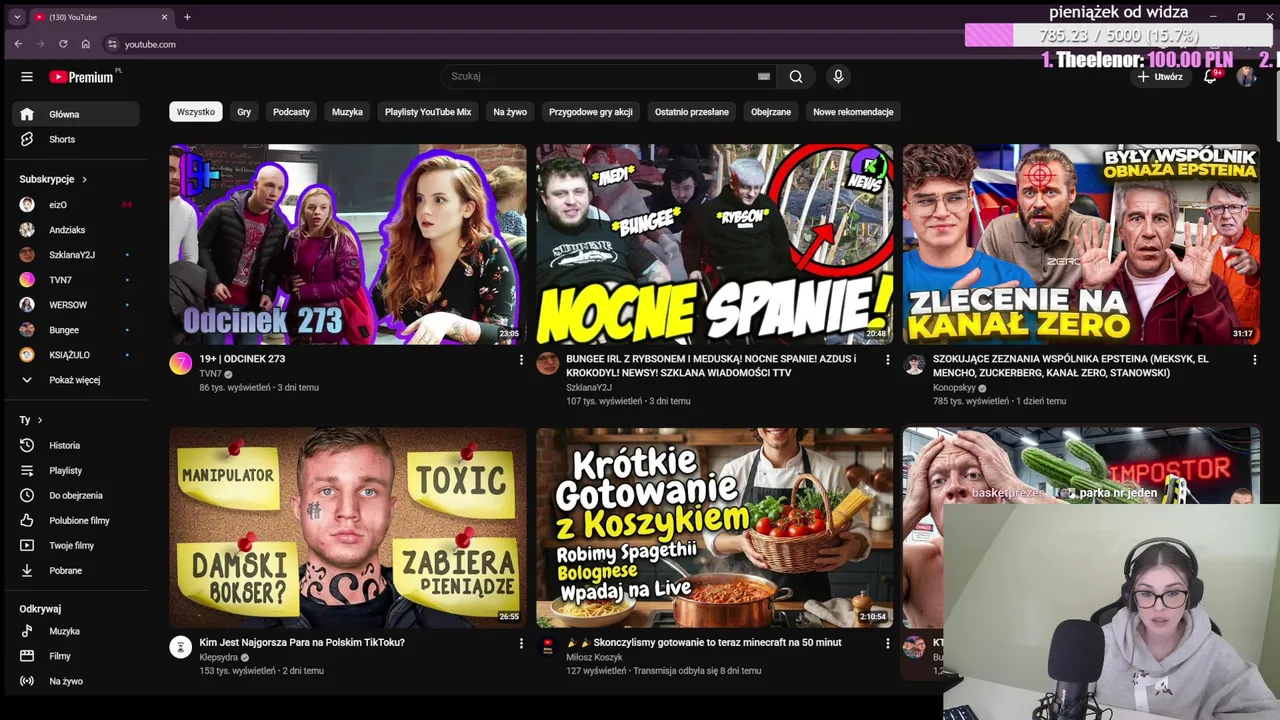
Task: Select the Gry filter chip
Action: click(x=244, y=112)
